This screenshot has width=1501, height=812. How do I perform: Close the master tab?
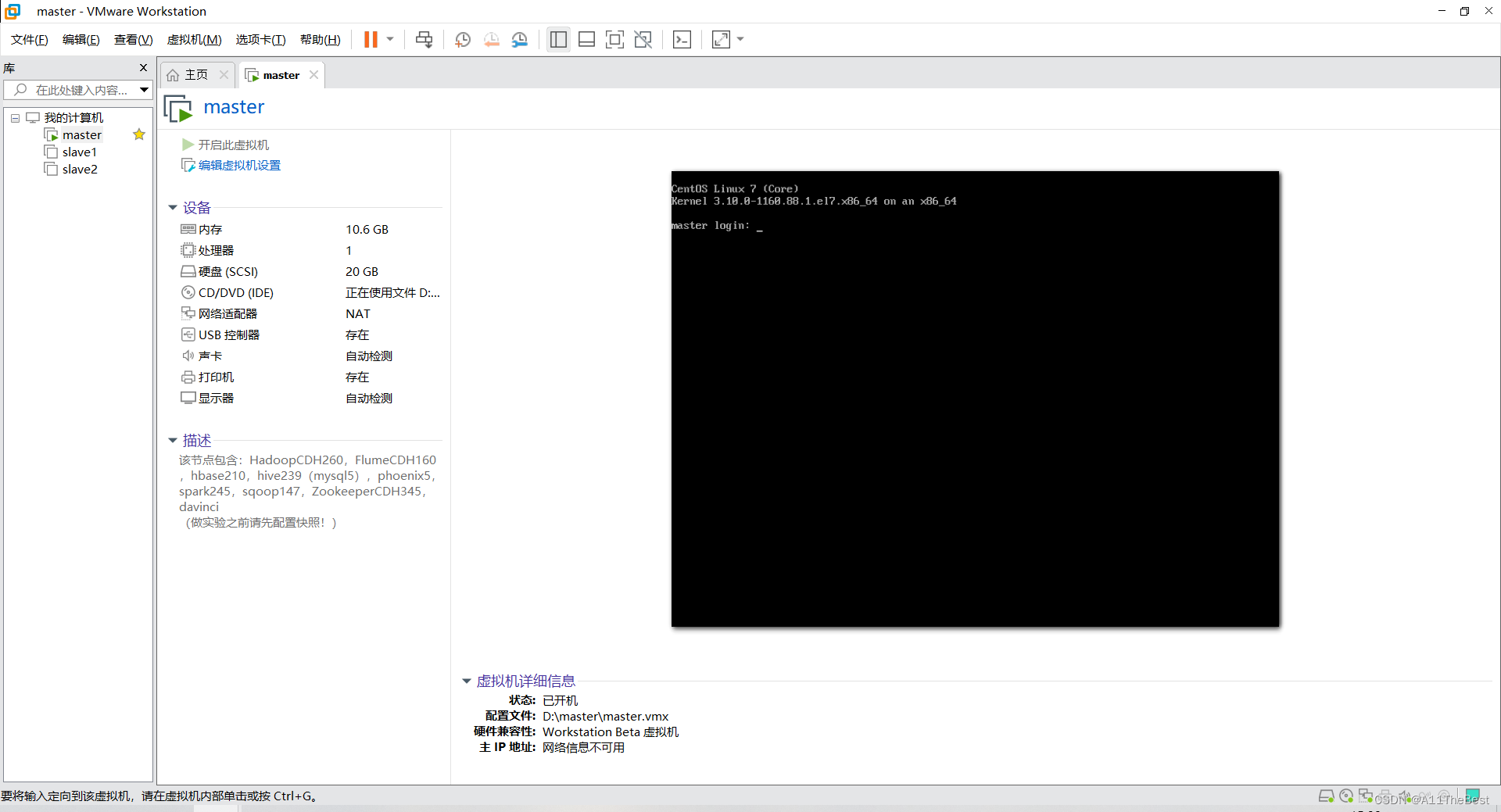(313, 75)
